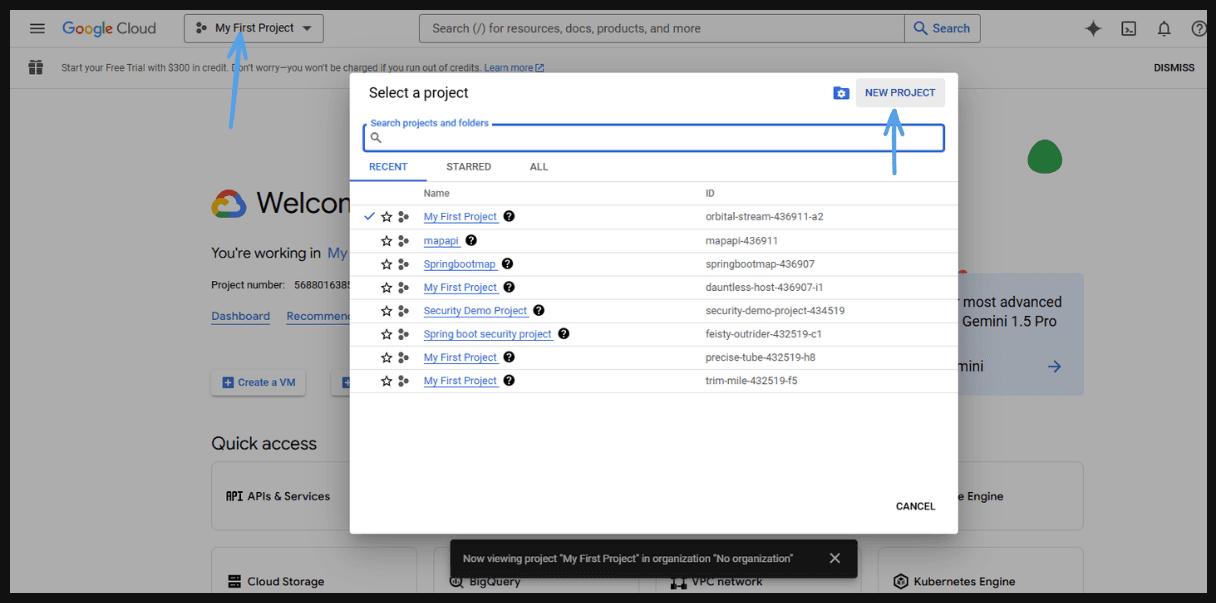Click the project type icon in the Springbootmap row
Viewport: 1216px width, 603px height.
pos(403,264)
